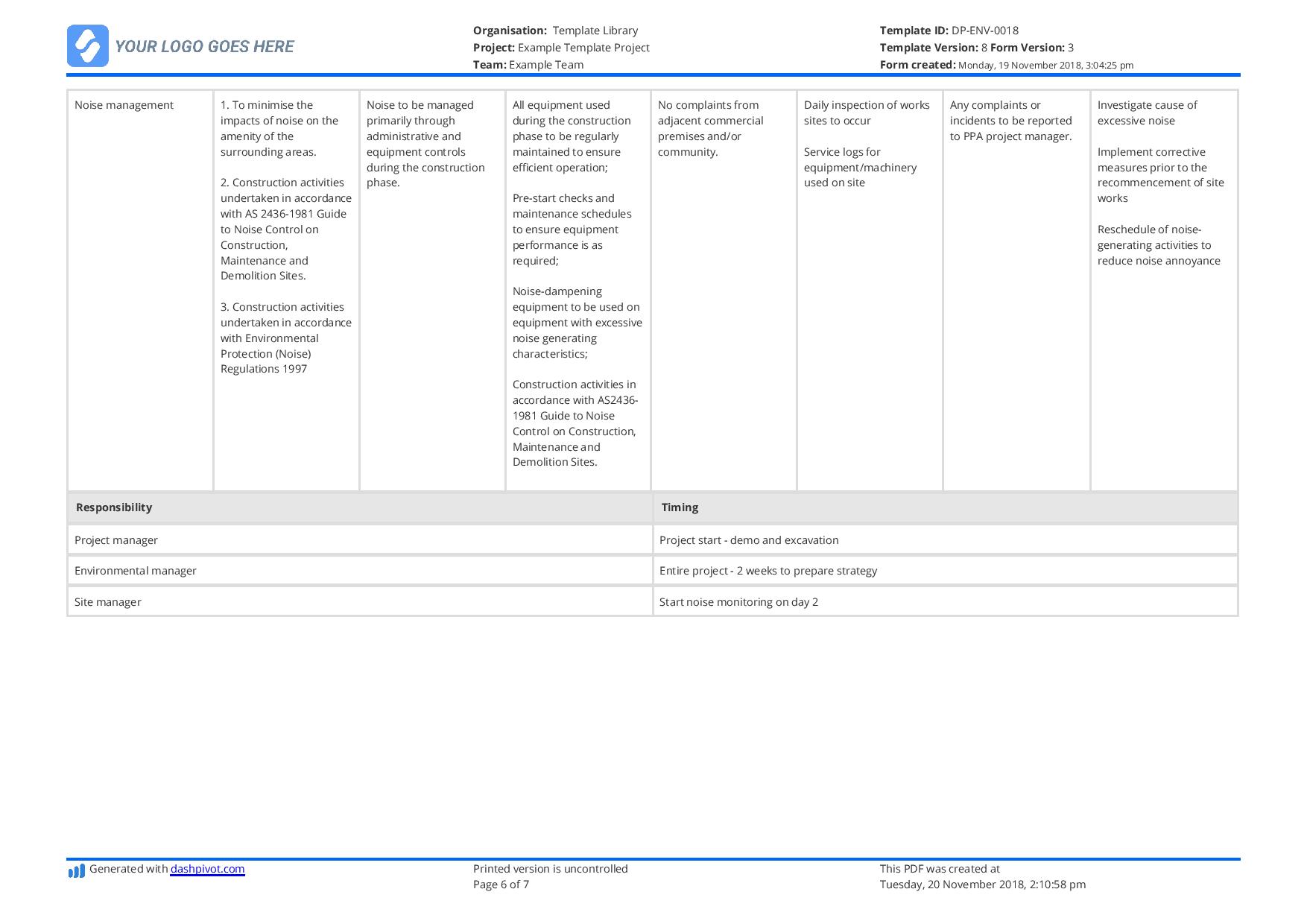
Task: Select the 'Noise management' cell
Action: tap(124, 105)
